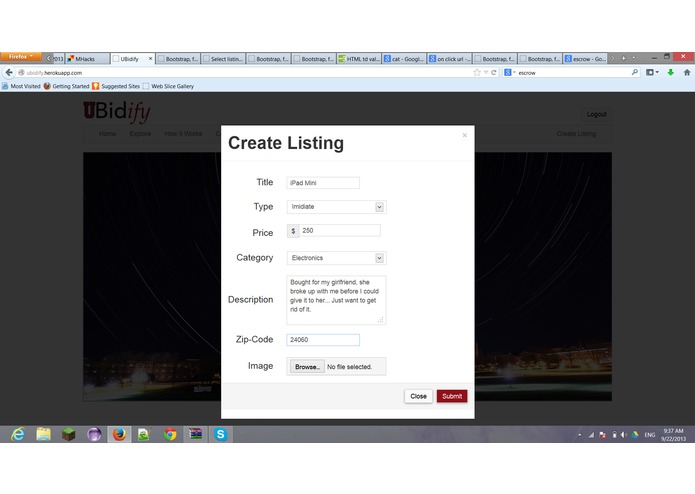695x494 pixels.
Task: Open the network signal tray icon
Action: point(591,435)
